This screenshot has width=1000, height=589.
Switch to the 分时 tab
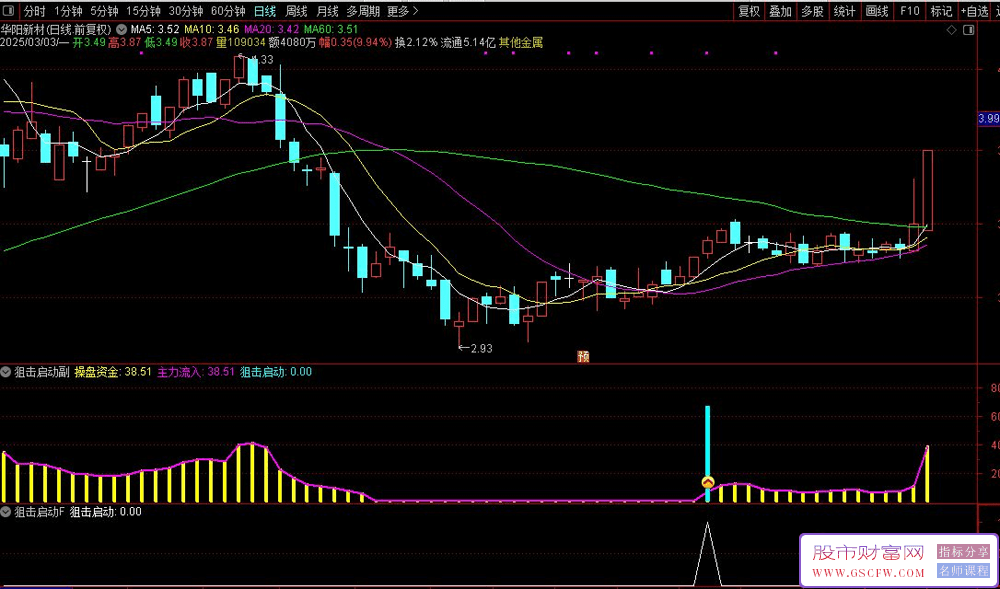point(34,11)
